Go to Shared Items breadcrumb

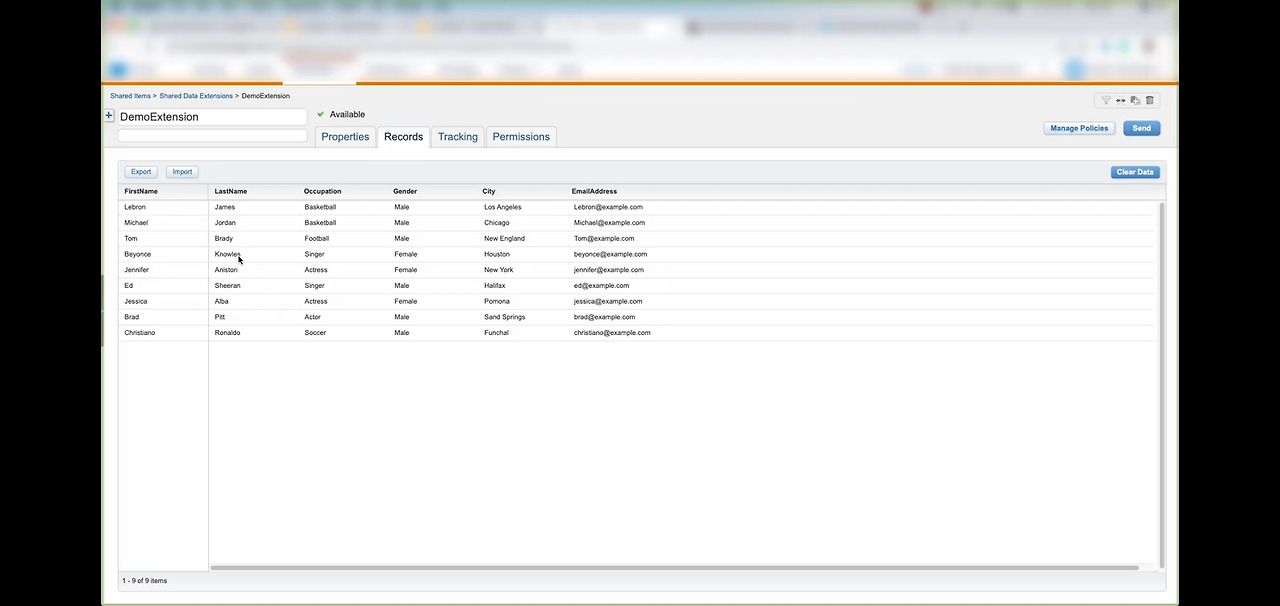point(130,96)
